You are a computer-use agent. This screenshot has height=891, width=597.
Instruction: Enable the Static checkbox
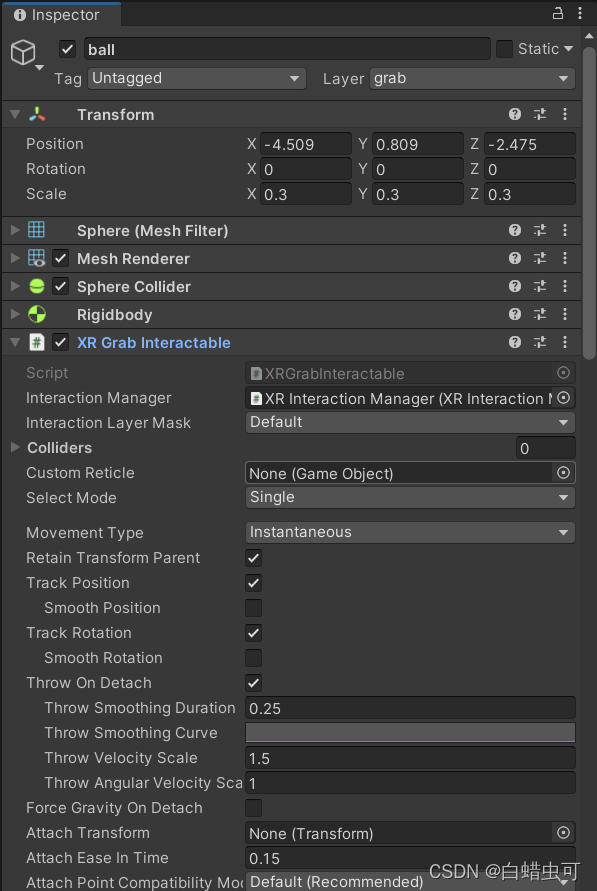(x=504, y=48)
